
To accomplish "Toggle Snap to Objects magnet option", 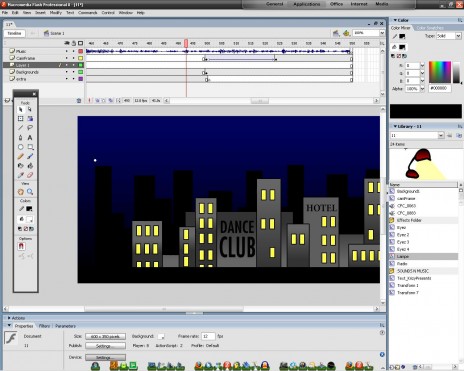I will pyautogui.click(x=21, y=246).
